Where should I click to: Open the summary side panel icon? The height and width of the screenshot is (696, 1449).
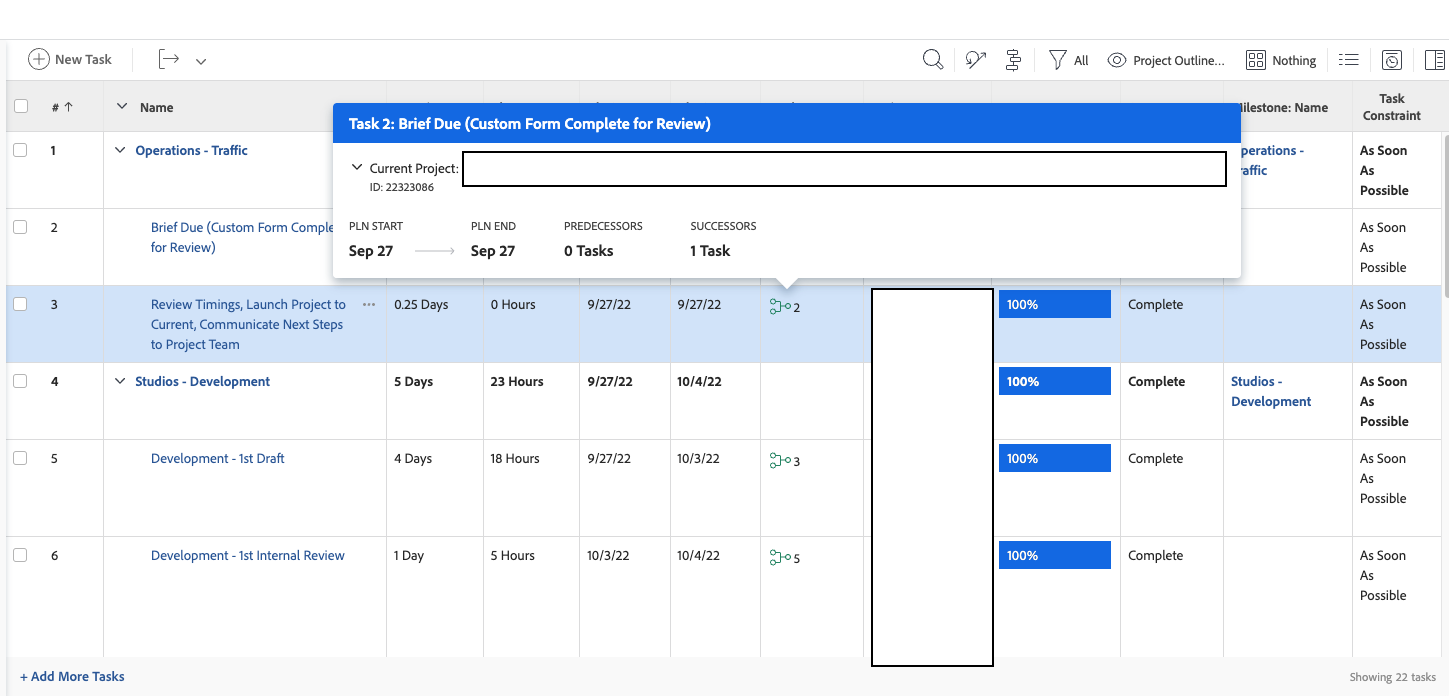pos(1435,60)
